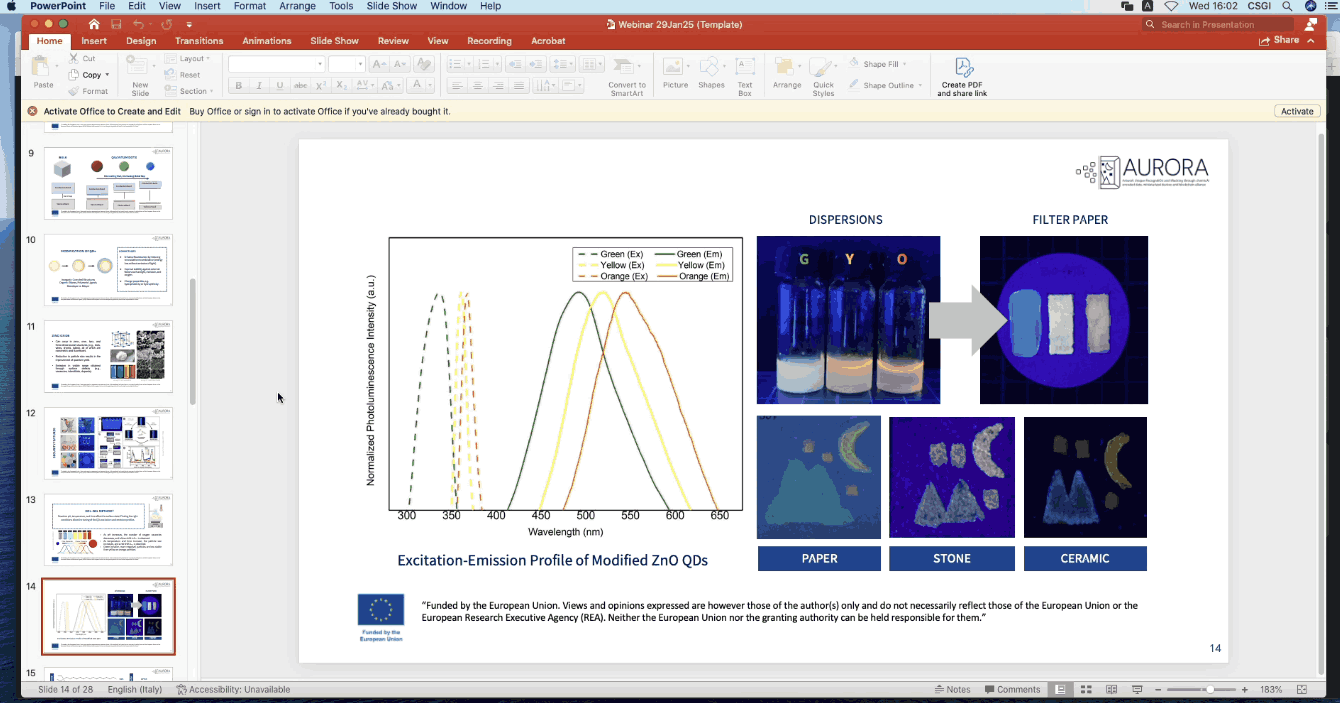Click the Redo icon in the title bar

[166, 24]
